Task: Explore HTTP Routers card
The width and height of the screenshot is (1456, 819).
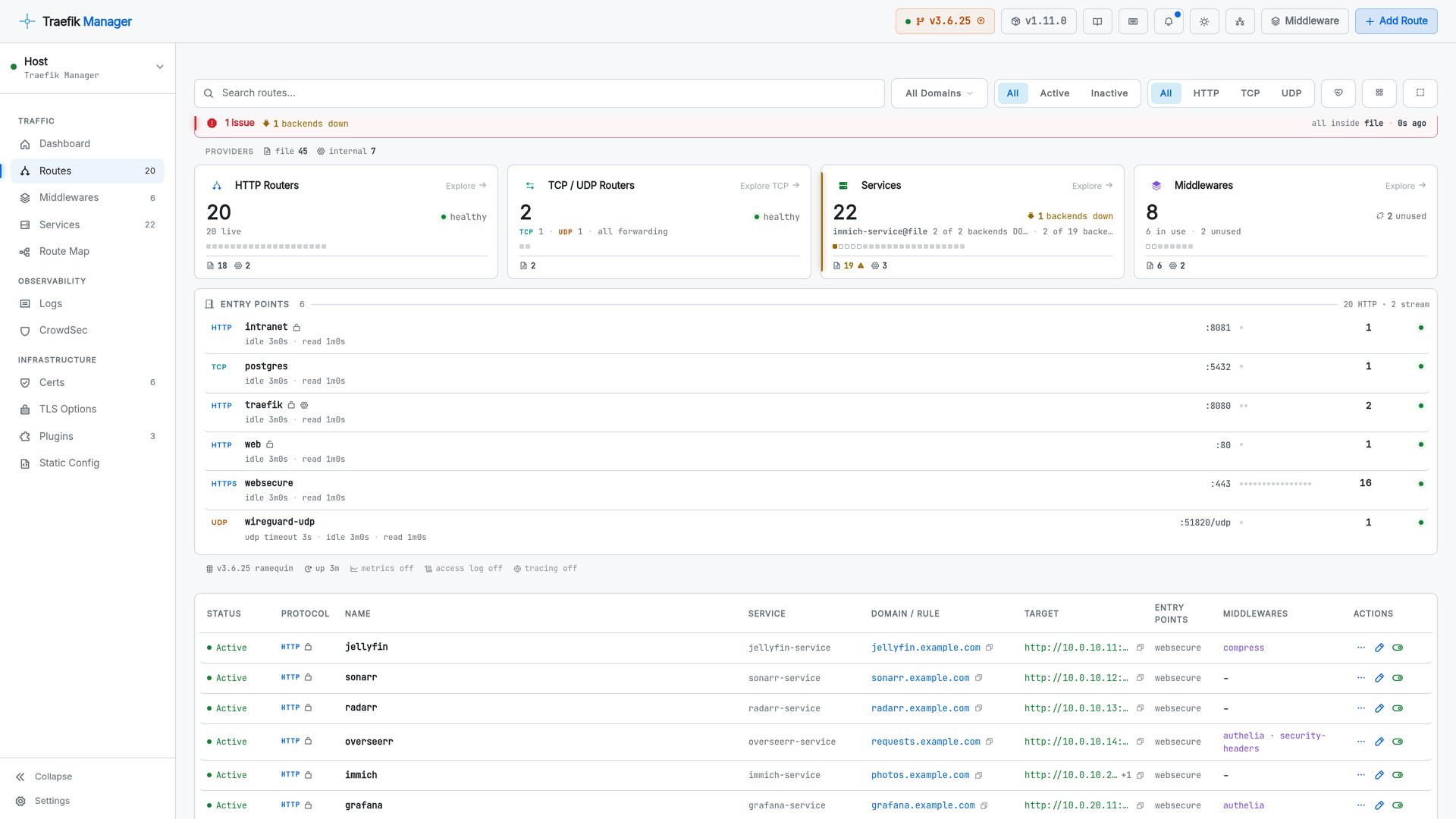Action: (466, 186)
